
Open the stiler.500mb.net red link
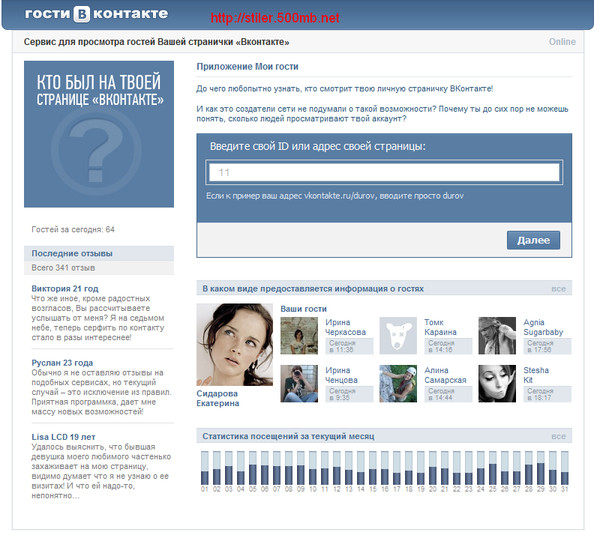tap(275, 18)
